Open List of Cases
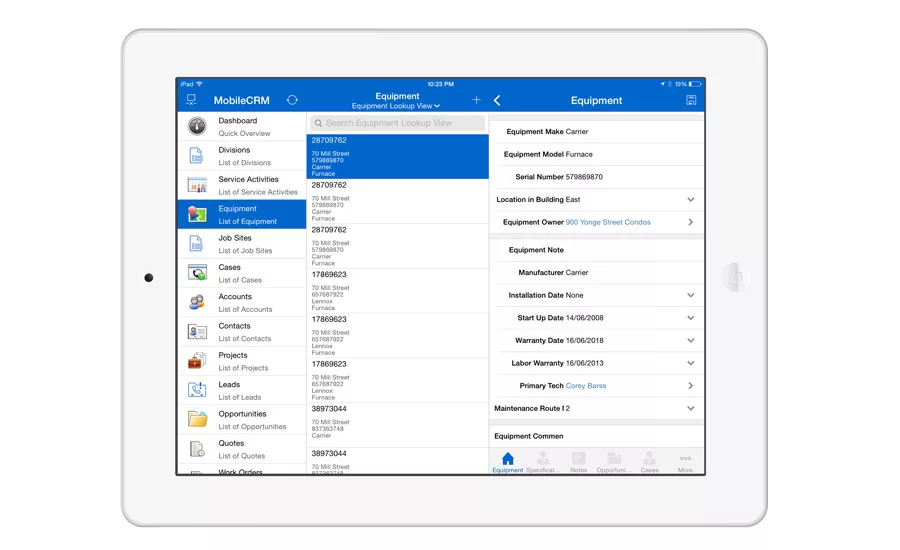 click(x=242, y=273)
